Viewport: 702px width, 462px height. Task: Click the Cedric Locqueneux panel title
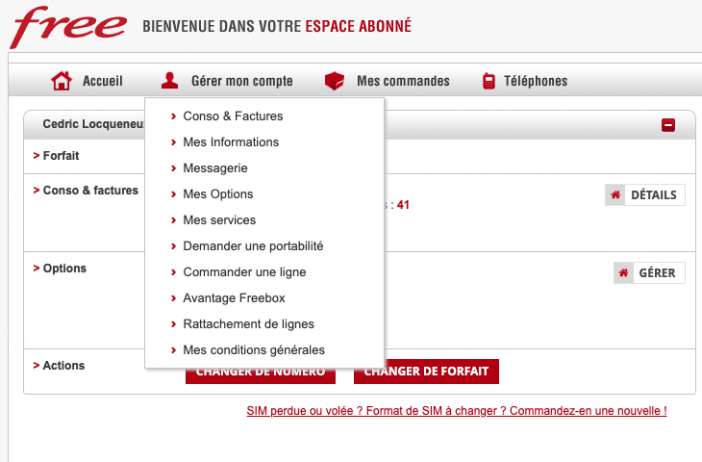[93, 124]
